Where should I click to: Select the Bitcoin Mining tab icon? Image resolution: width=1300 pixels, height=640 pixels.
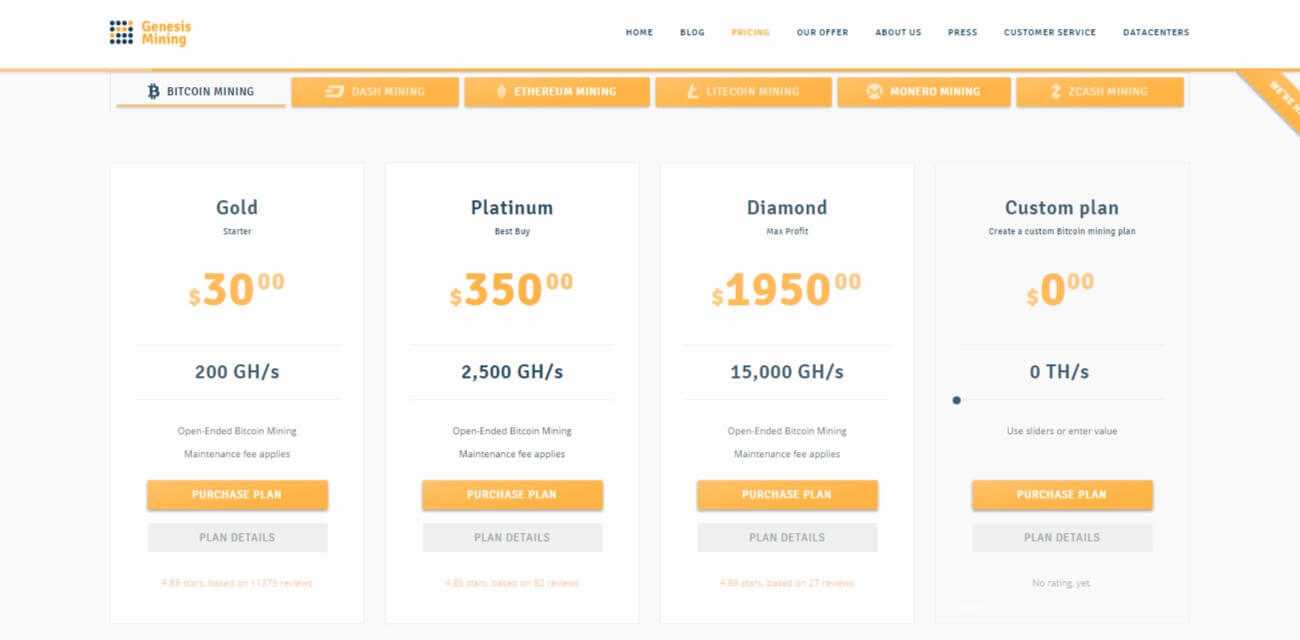pyautogui.click(x=152, y=91)
